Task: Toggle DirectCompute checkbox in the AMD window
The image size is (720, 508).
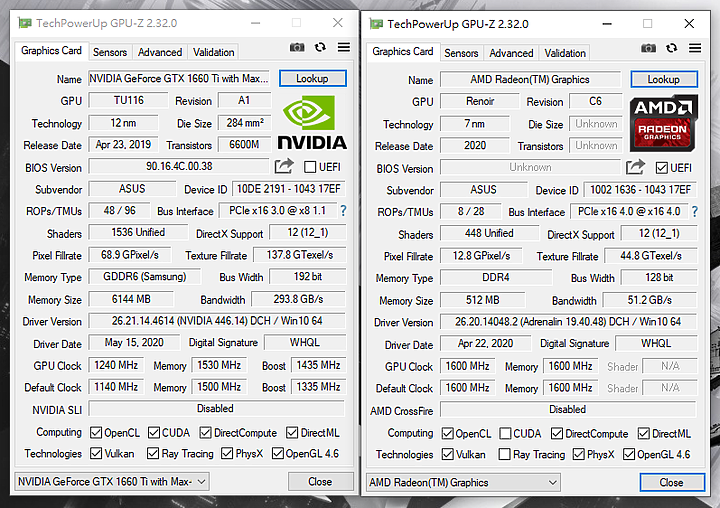Action: [557, 434]
